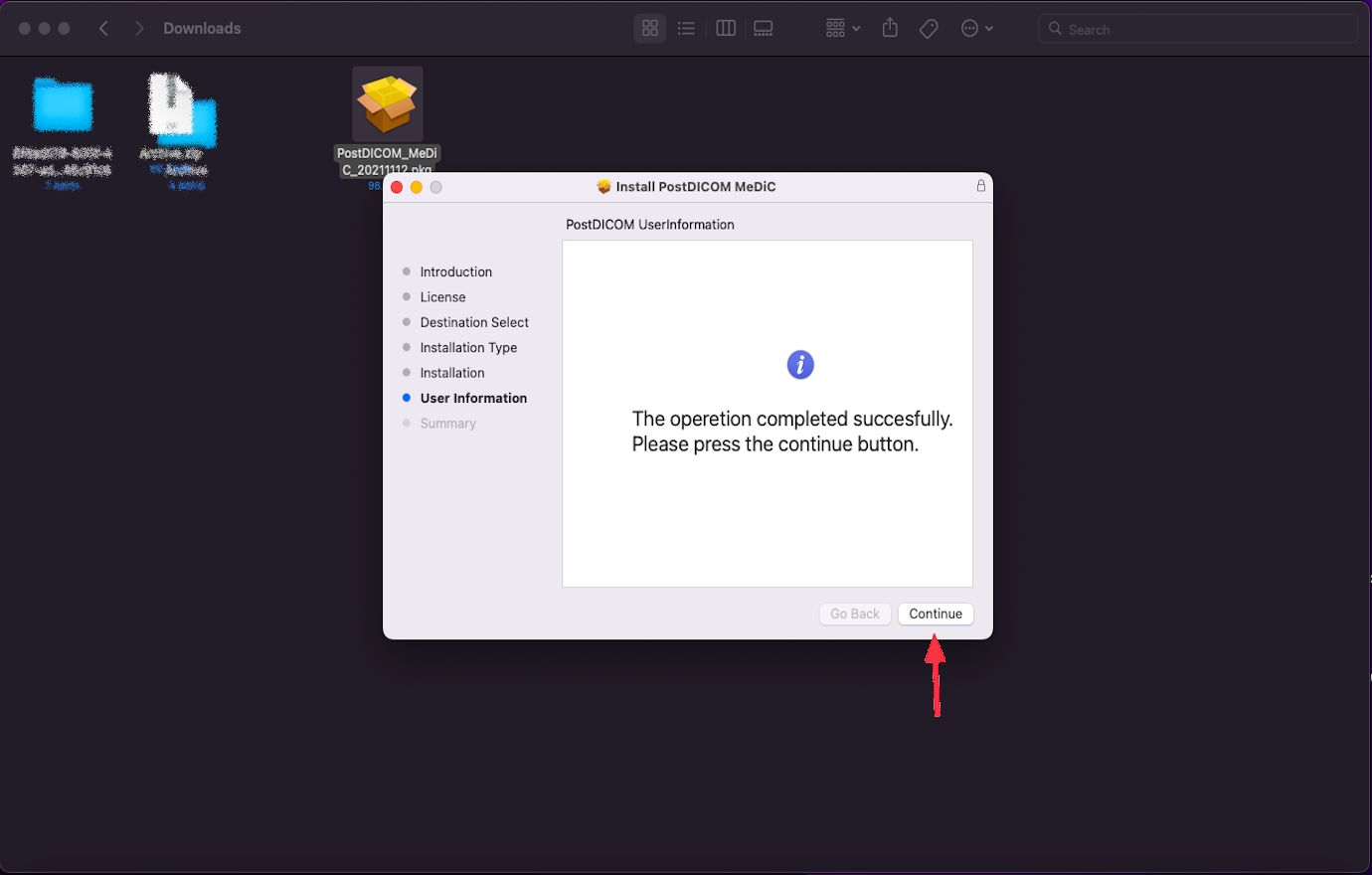
Task: Switch Finder to column view
Action: coord(725,28)
